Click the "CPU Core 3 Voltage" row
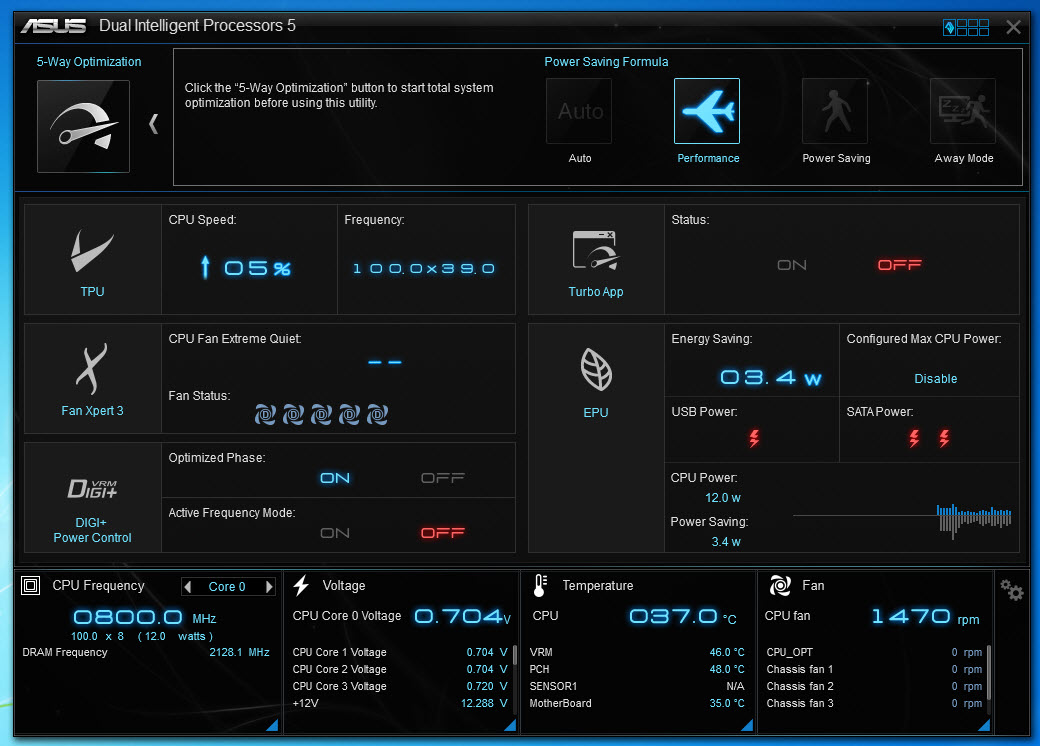This screenshot has width=1040, height=746. pyautogui.click(x=400, y=686)
